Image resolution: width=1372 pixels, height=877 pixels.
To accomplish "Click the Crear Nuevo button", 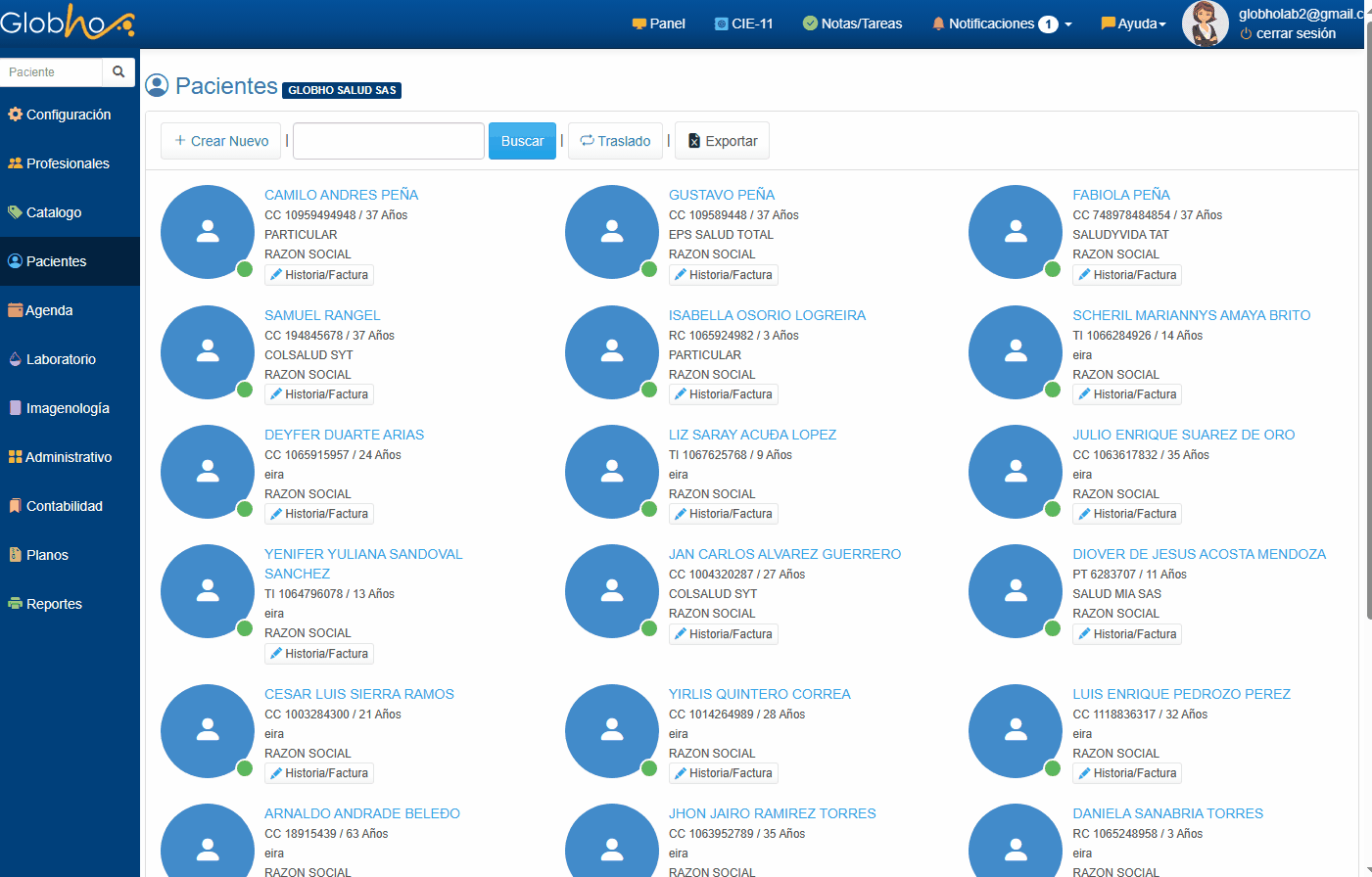I will (221, 141).
